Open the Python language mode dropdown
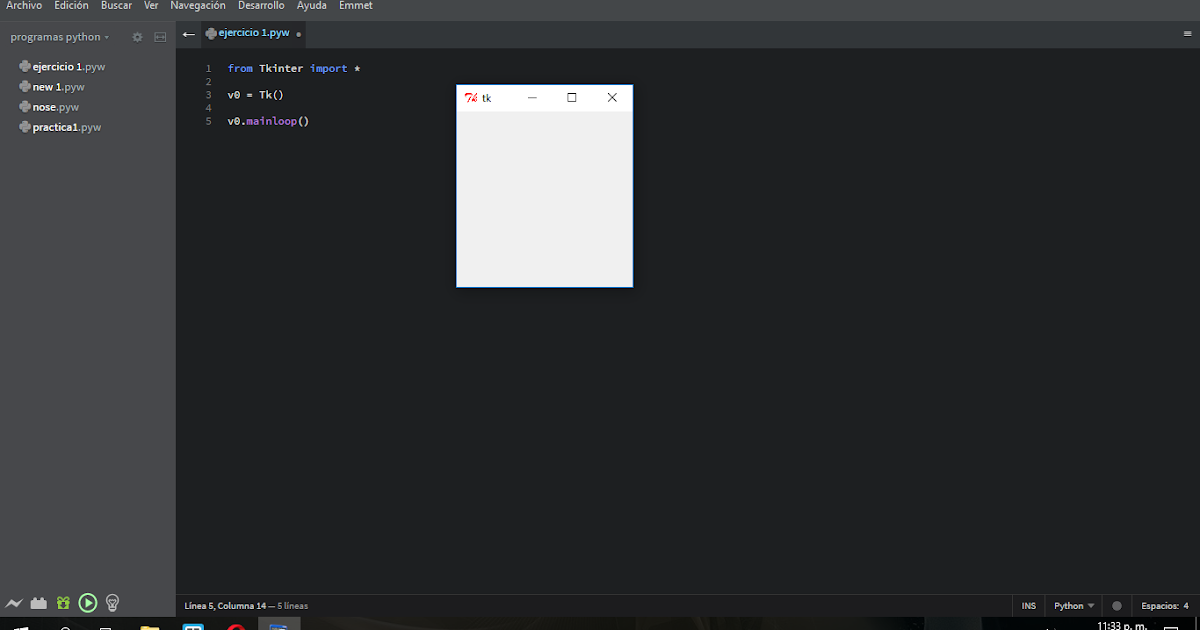This screenshot has width=1200, height=630. (1074, 606)
